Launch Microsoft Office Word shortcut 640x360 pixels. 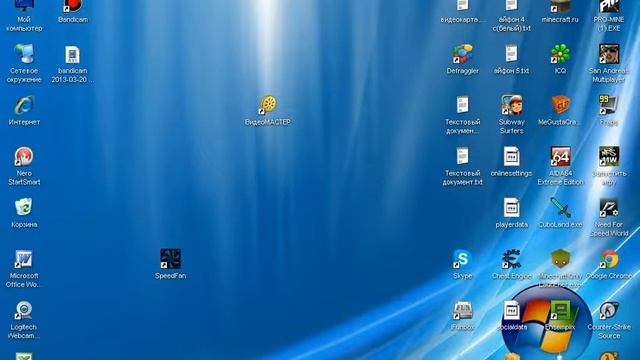tap(24, 259)
